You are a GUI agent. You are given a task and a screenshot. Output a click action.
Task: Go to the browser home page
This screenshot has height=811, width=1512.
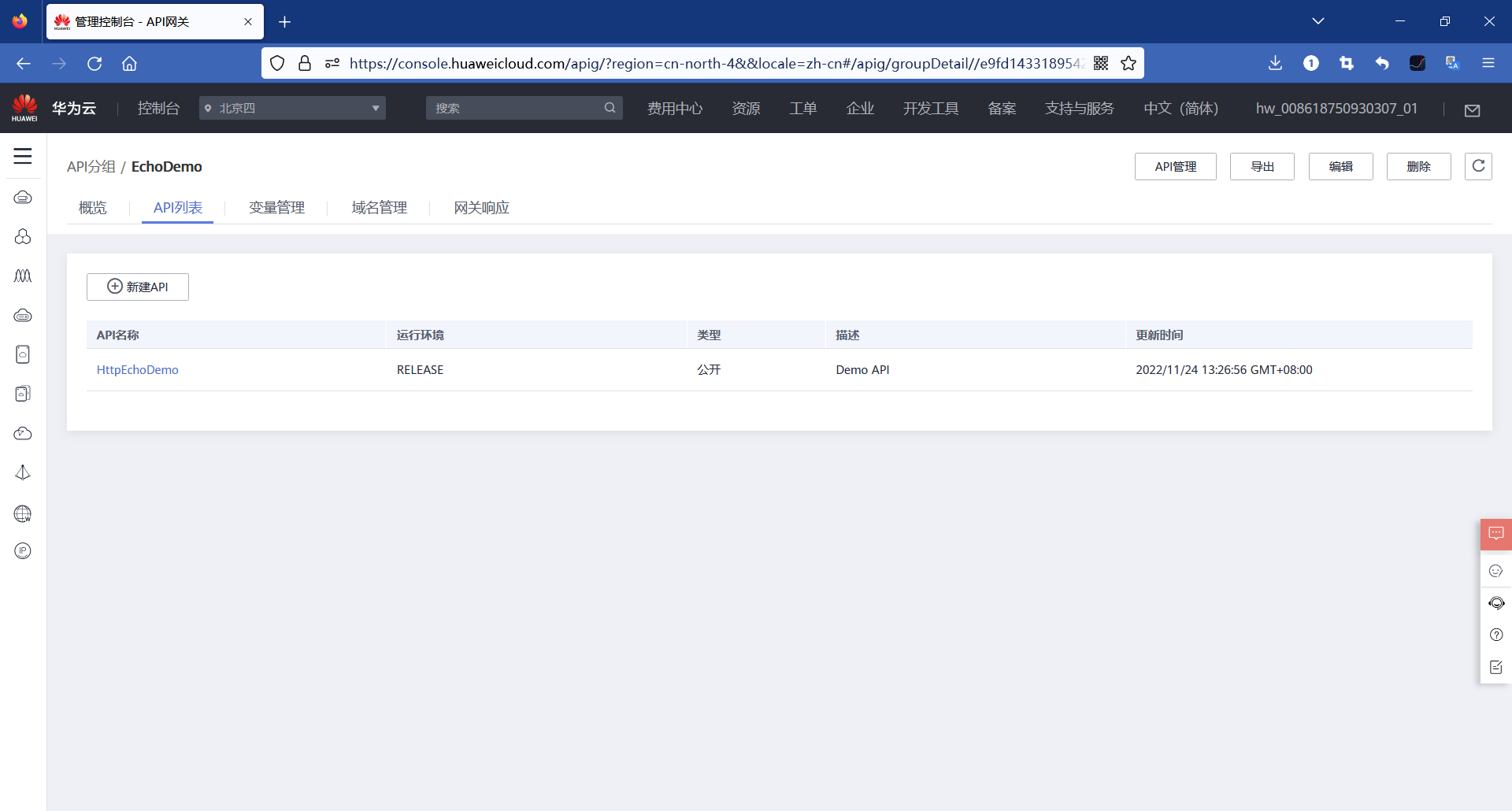[x=130, y=63]
